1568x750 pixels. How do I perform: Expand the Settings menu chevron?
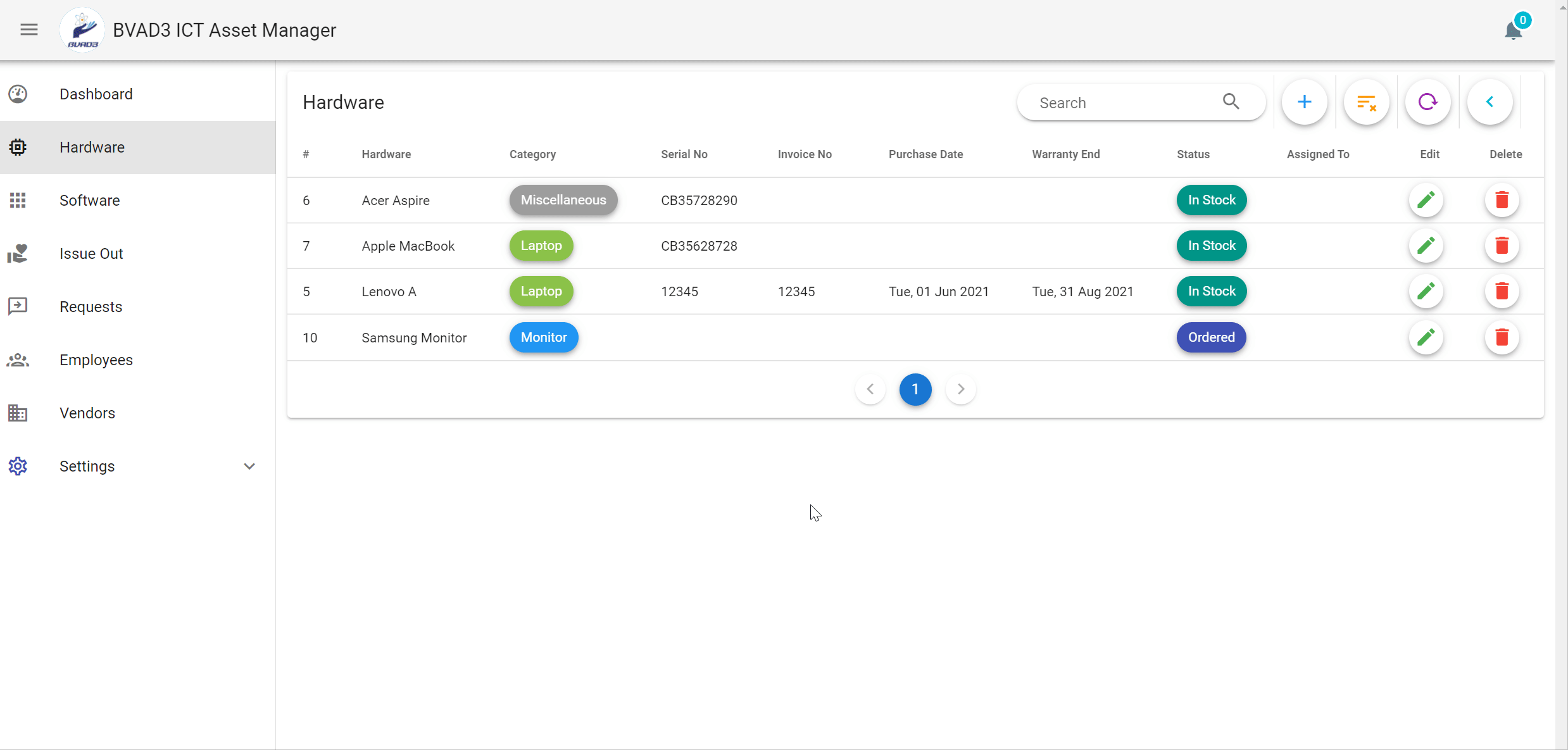[249, 466]
